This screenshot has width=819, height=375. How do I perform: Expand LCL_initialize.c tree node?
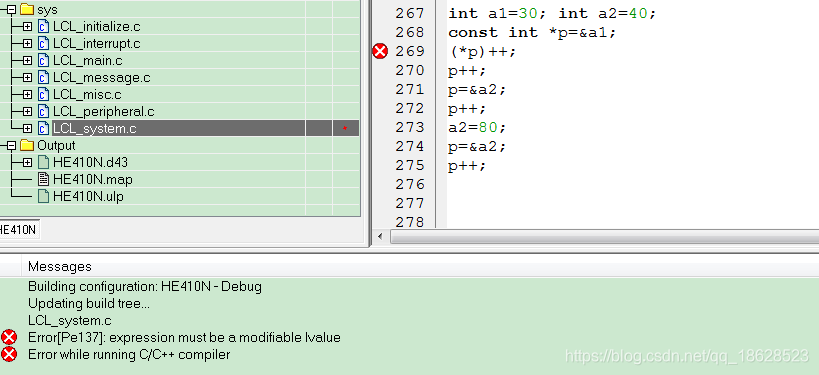pyautogui.click(x=28, y=27)
